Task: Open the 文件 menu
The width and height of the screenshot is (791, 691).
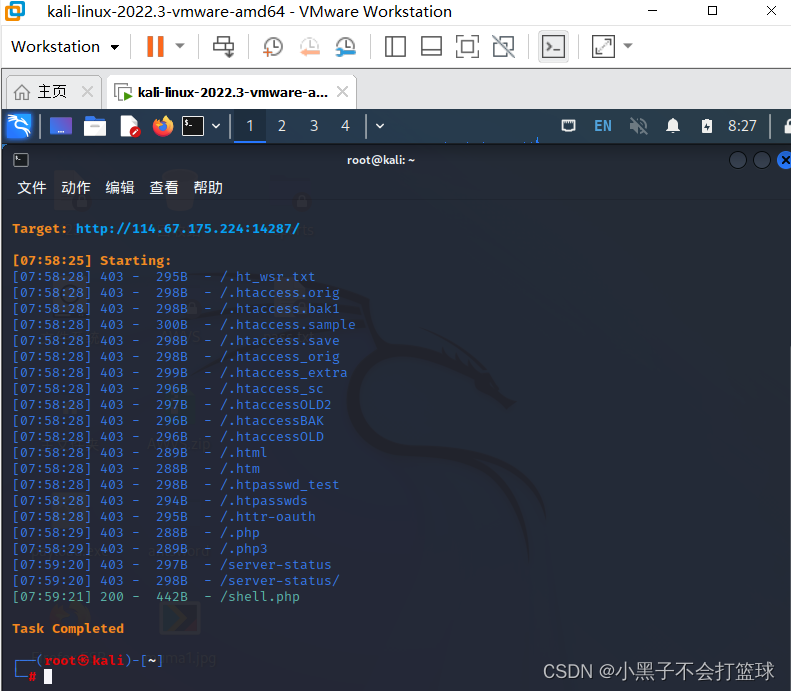Action: tap(32, 188)
